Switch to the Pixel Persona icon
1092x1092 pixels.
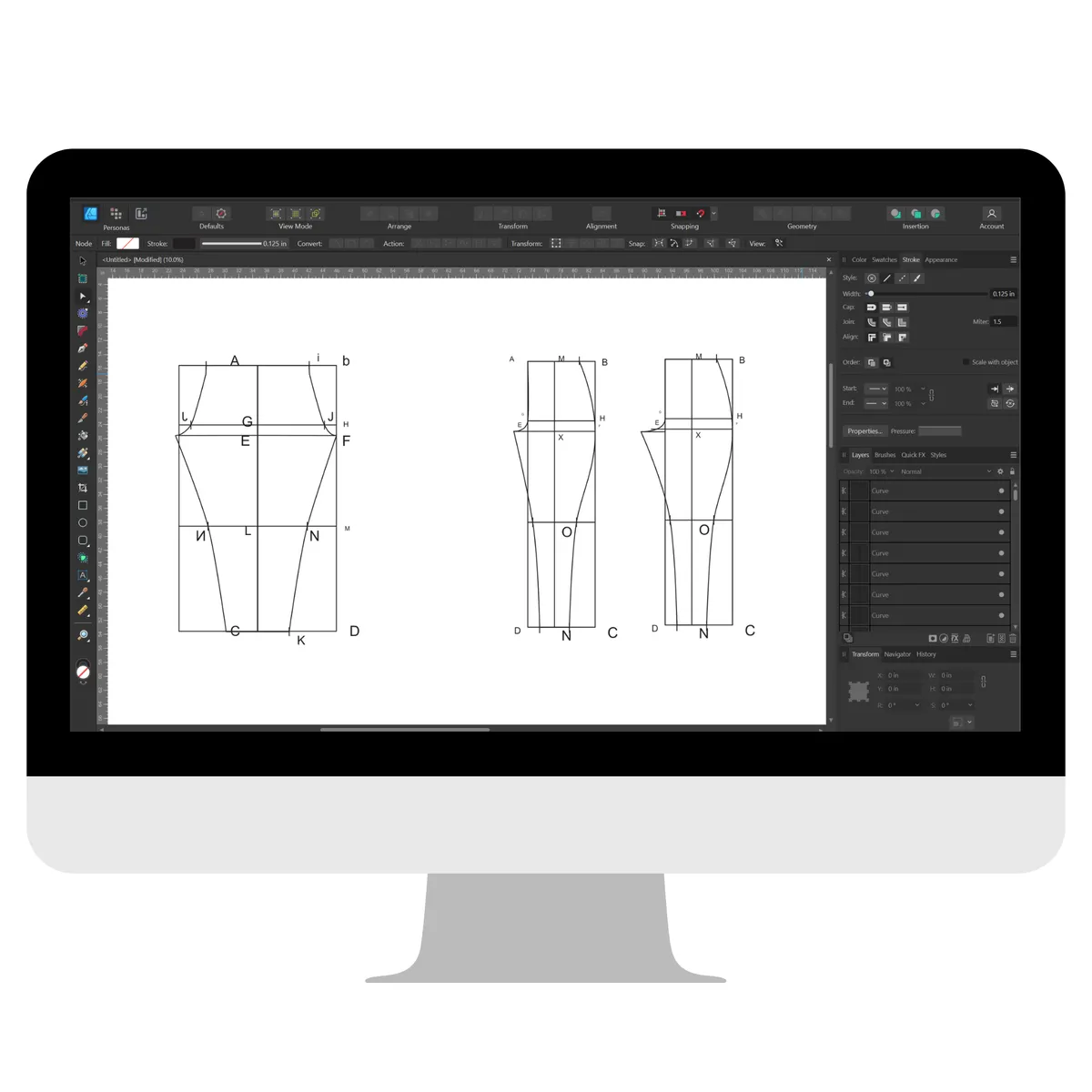click(x=116, y=214)
